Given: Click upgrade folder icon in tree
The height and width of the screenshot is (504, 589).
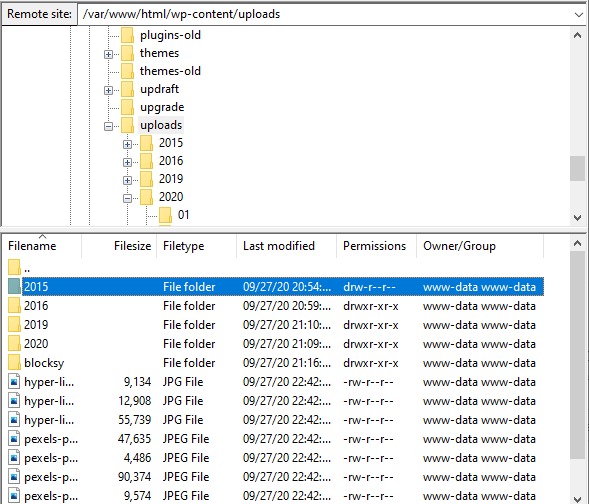Looking at the screenshot, I should point(127,107).
